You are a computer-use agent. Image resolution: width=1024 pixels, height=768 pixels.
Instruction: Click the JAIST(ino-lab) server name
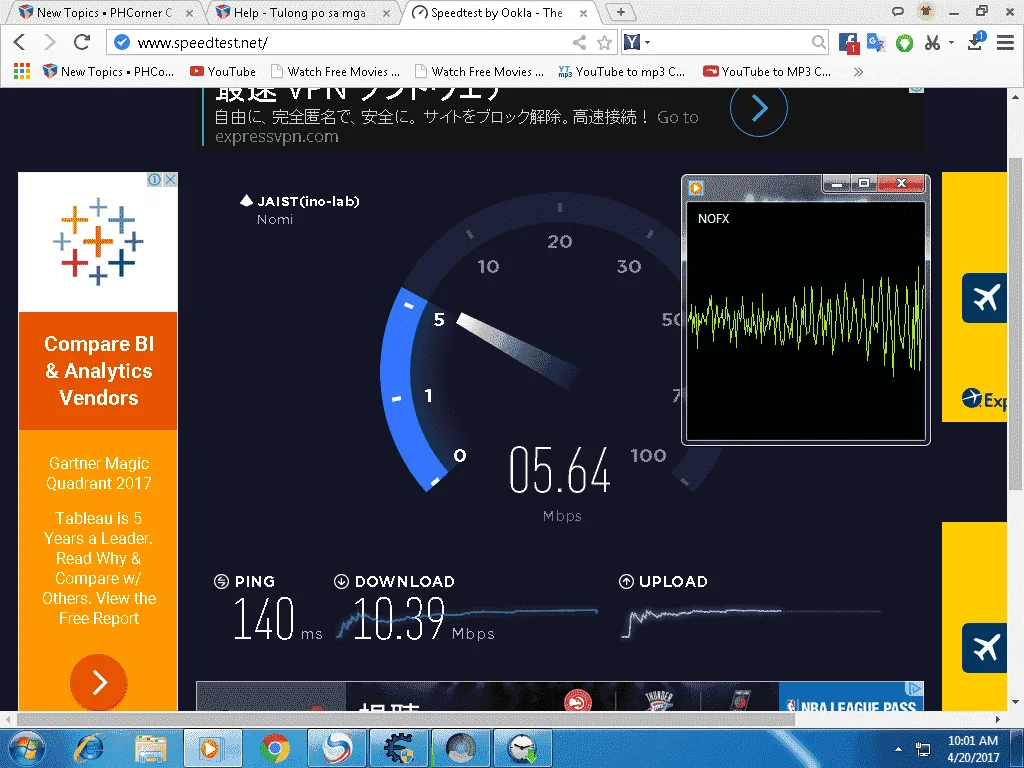click(x=308, y=201)
